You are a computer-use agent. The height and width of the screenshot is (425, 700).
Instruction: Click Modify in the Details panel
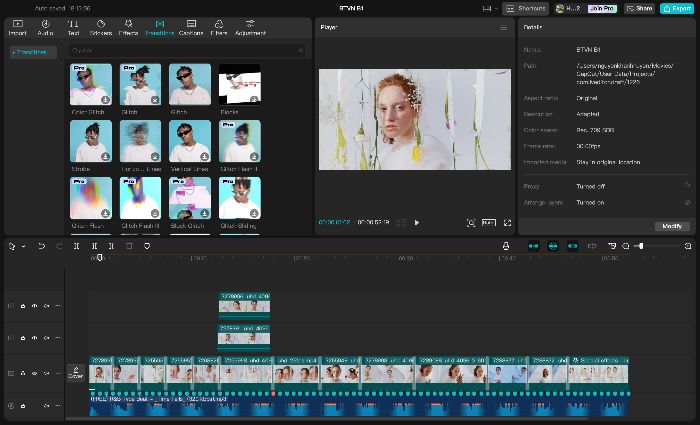(x=672, y=226)
